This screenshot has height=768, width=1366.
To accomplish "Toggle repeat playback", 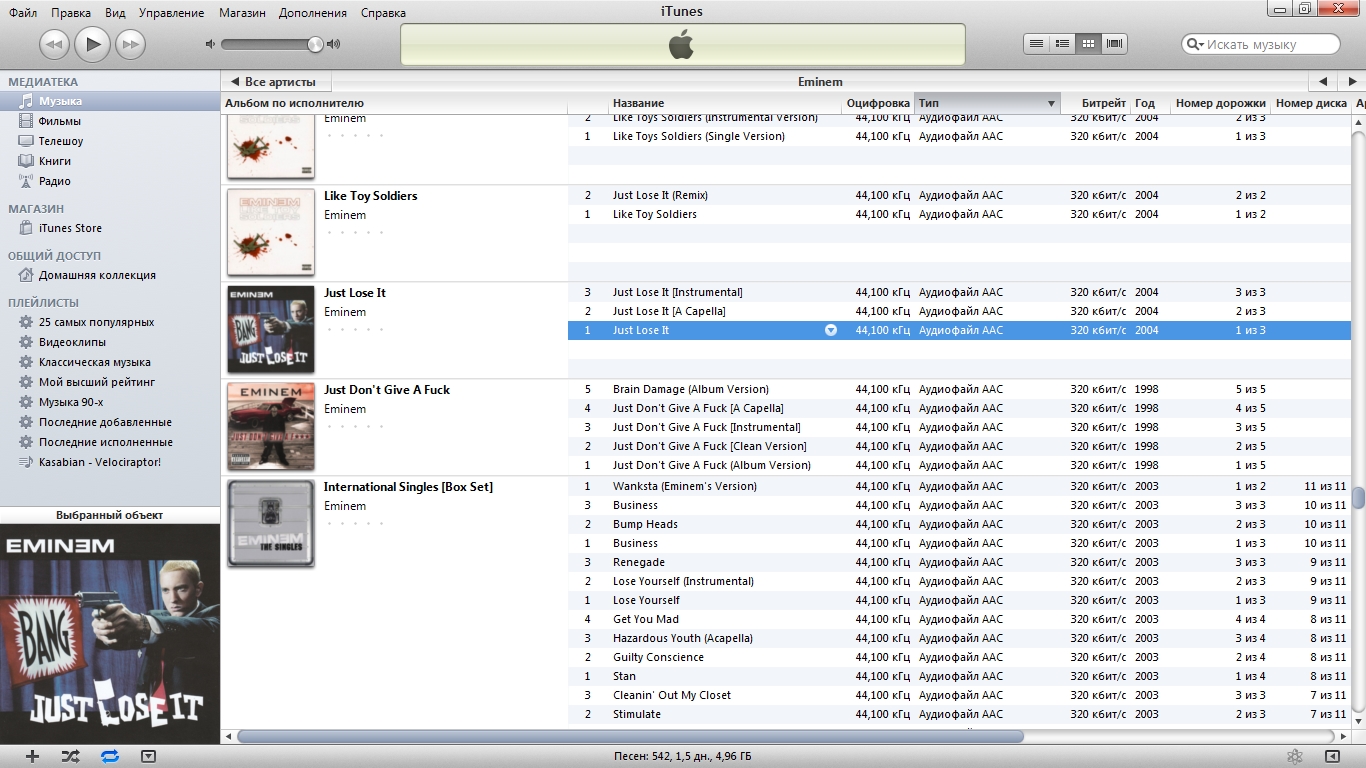I will [110, 756].
